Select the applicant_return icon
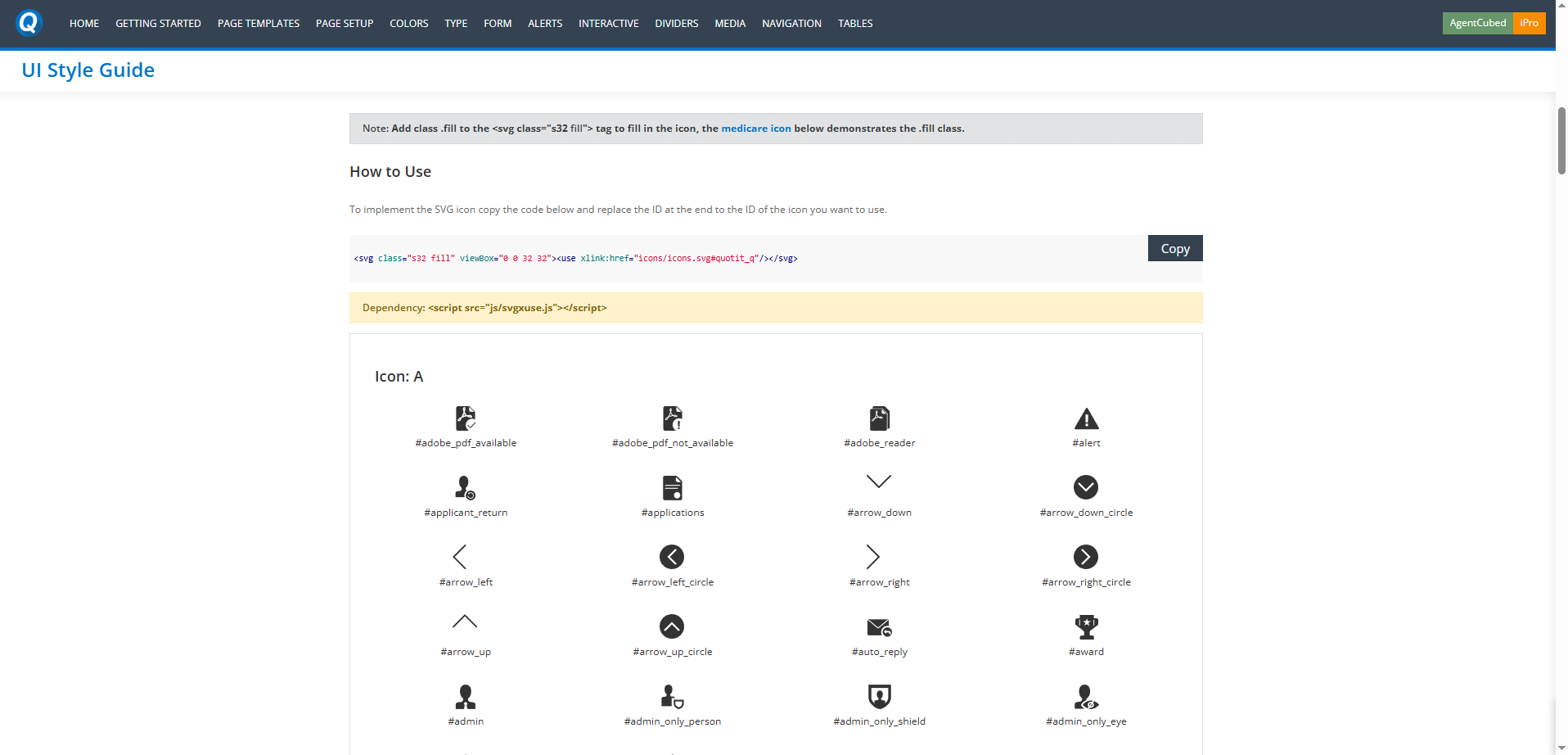 [x=466, y=488]
